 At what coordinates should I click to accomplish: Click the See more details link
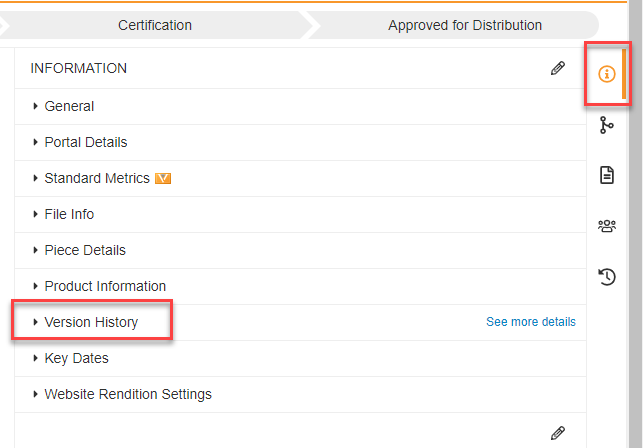531,322
